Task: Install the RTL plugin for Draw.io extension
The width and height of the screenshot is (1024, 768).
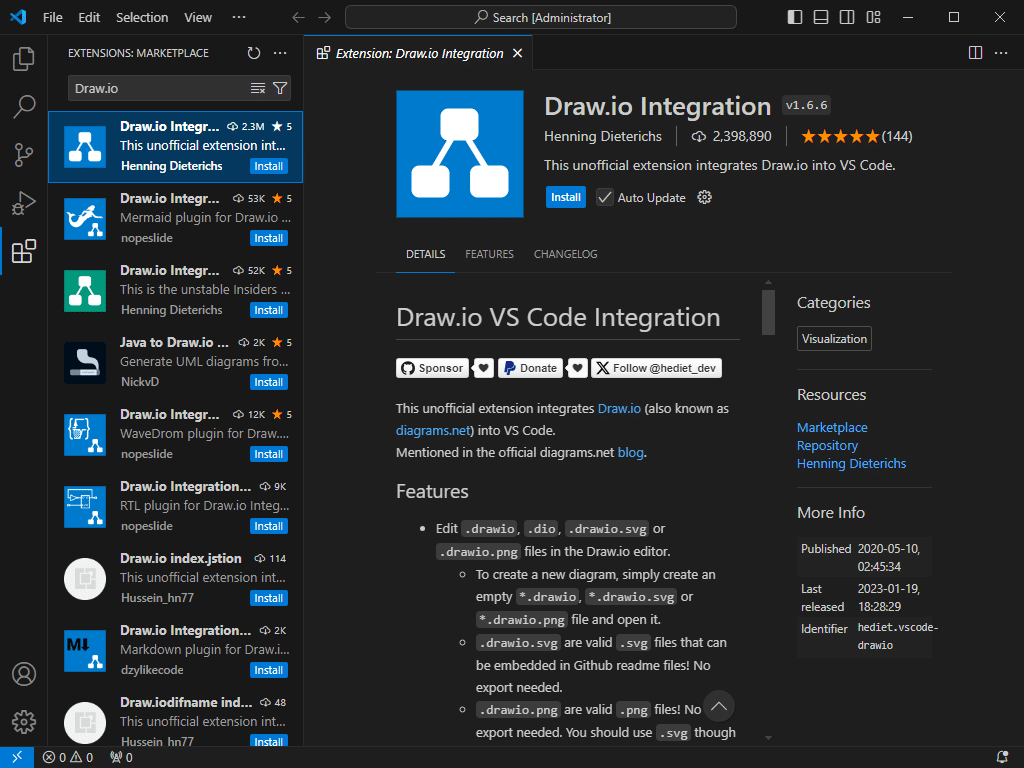Action: [x=268, y=526]
